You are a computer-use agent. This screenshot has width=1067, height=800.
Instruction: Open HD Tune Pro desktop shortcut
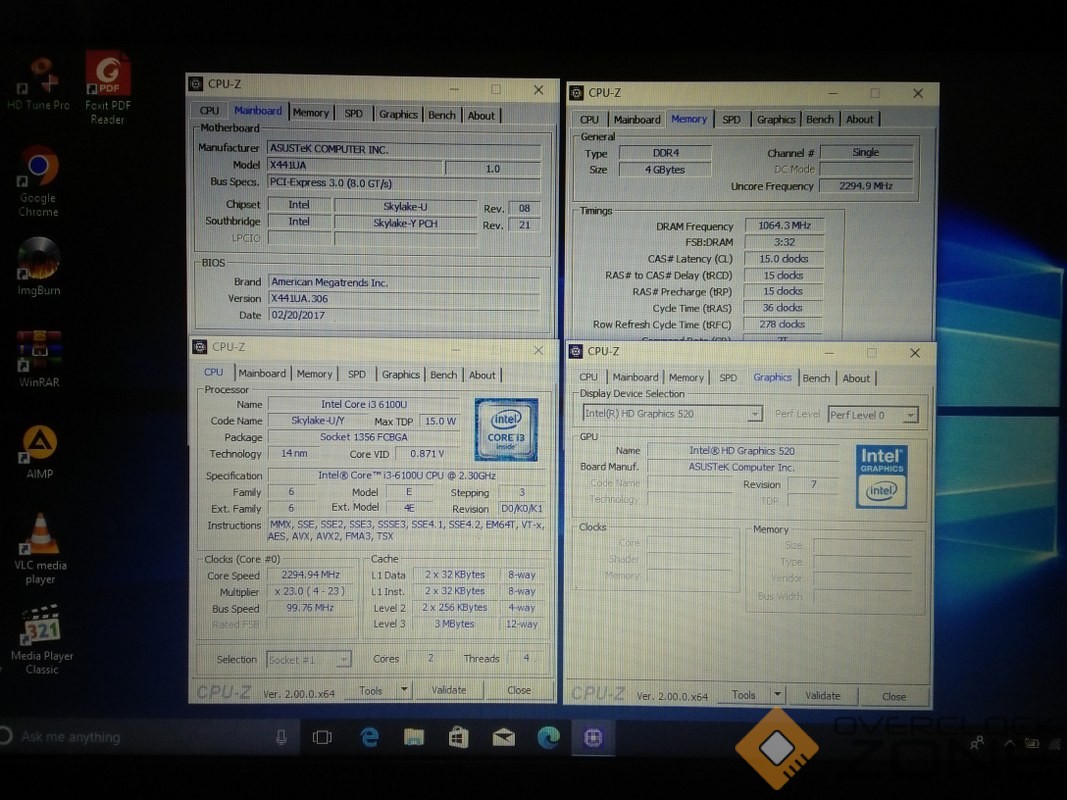(x=38, y=85)
